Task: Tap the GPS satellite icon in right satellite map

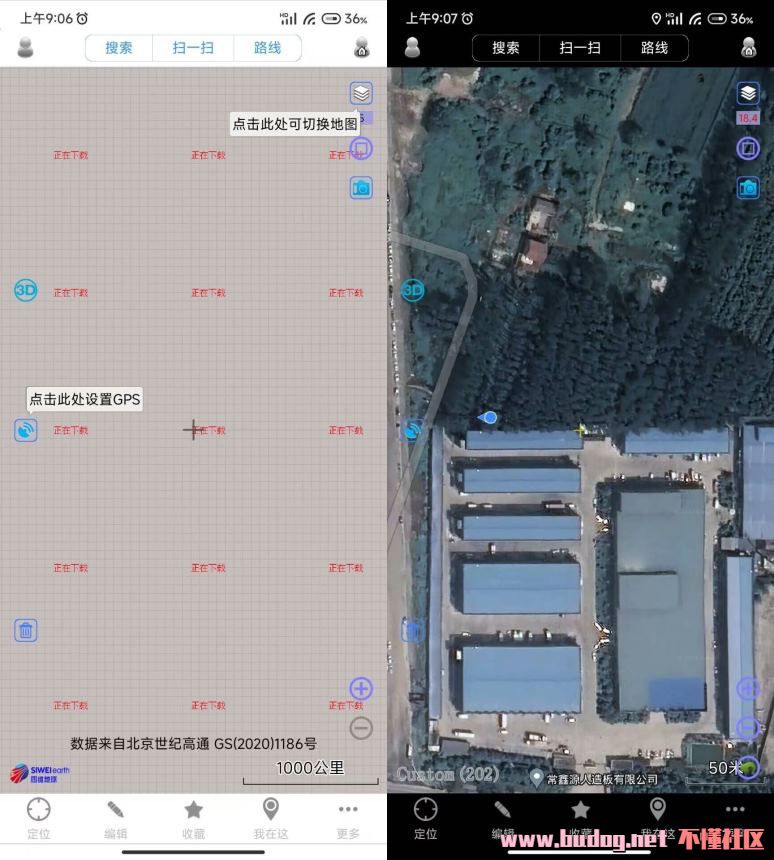Action: click(413, 431)
